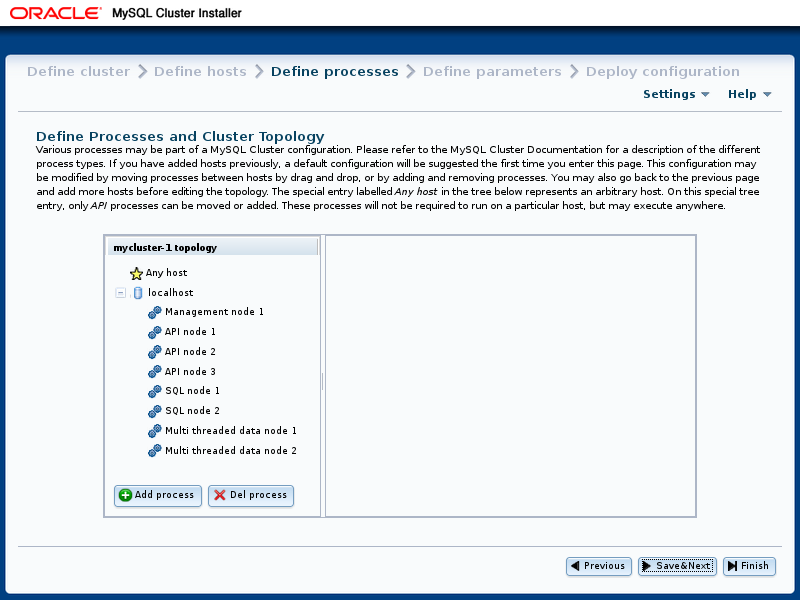This screenshot has height=600, width=800.
Task: Open the Settings dropdown
Action: click(x=676, y=93)
